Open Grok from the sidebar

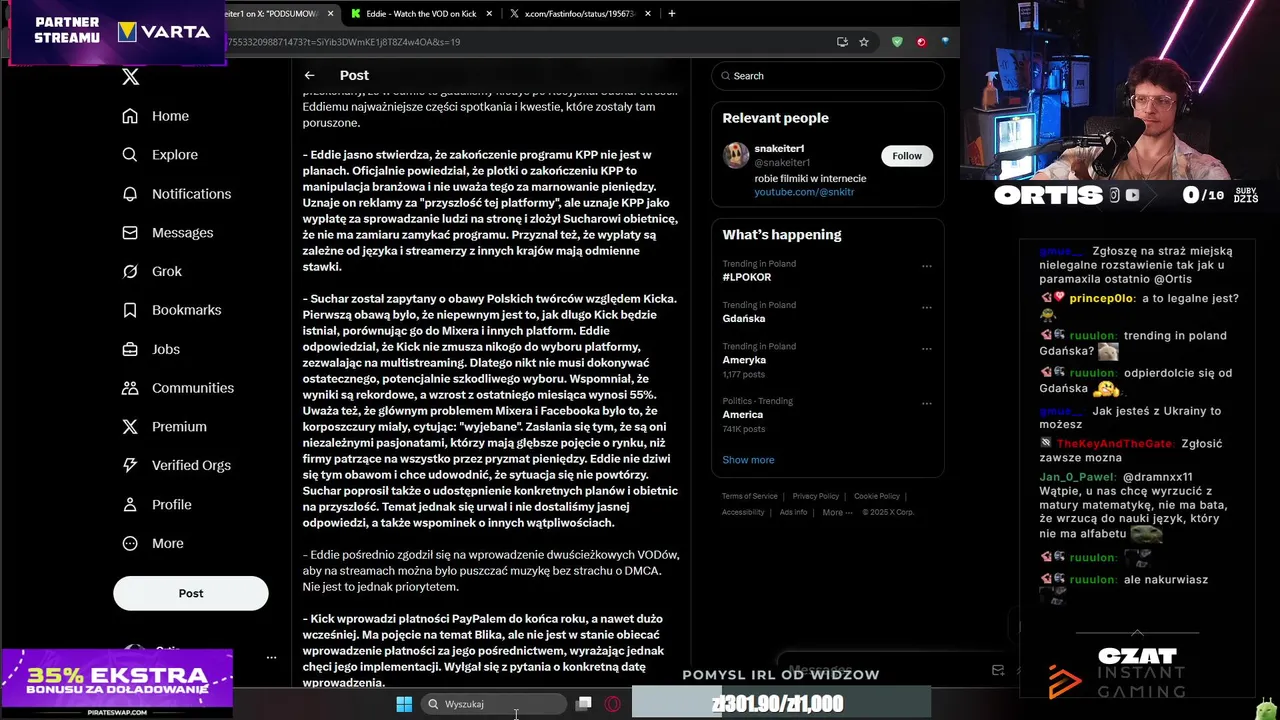pyautogui.click(x=152, y=271)
